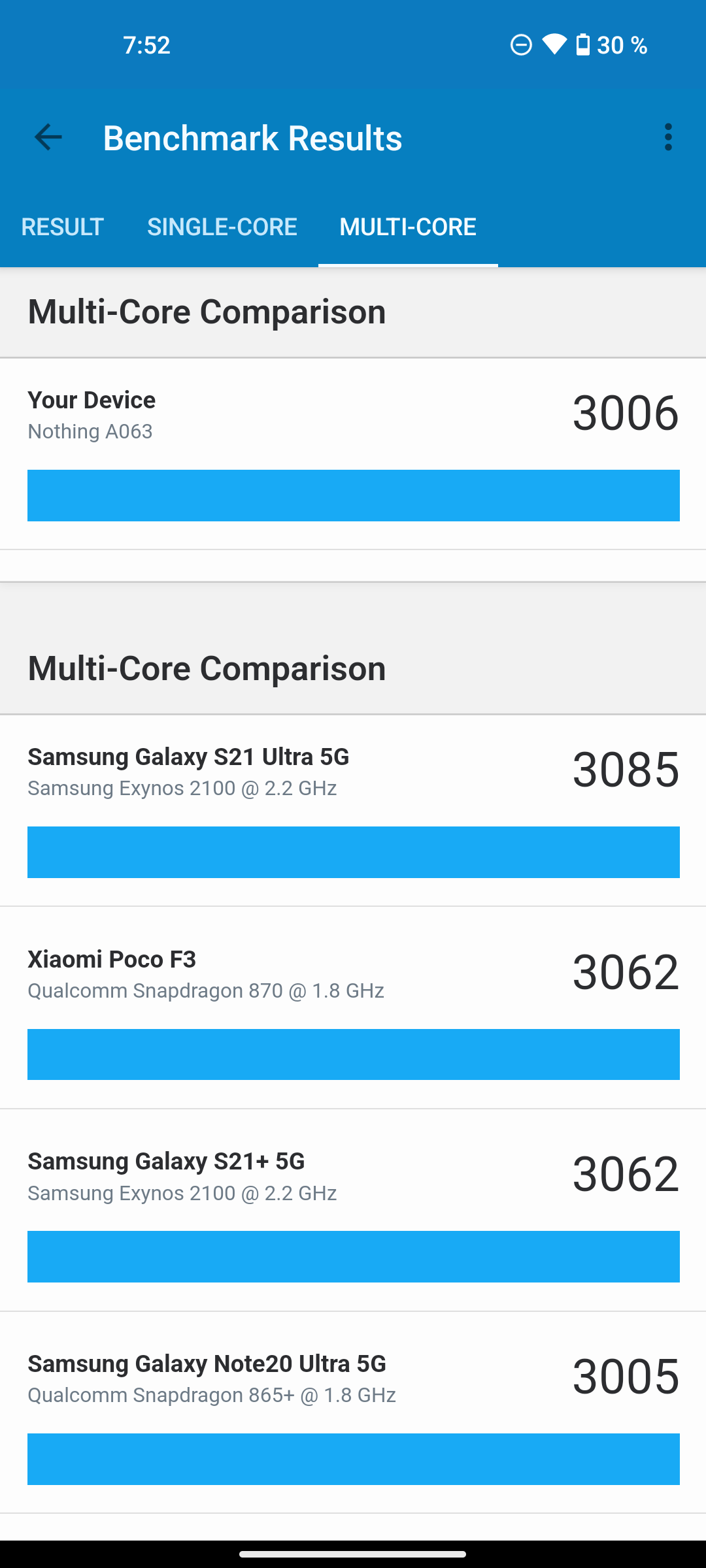The height and width of the screenshot is (1568, 706).
Task: Tap the 3085 score value
Action: 626,770
